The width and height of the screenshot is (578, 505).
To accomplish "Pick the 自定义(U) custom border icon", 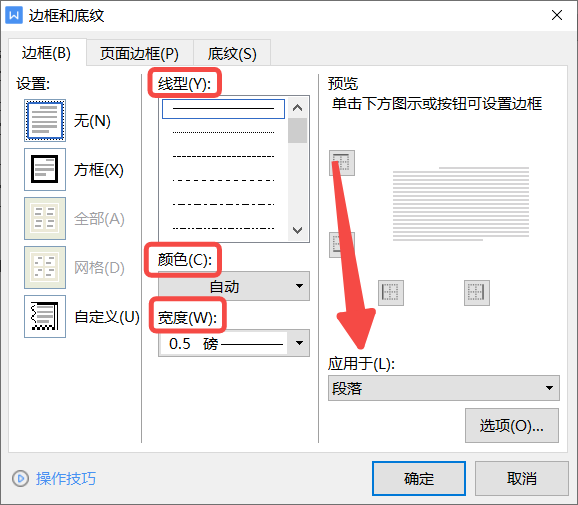I will 45,316.
